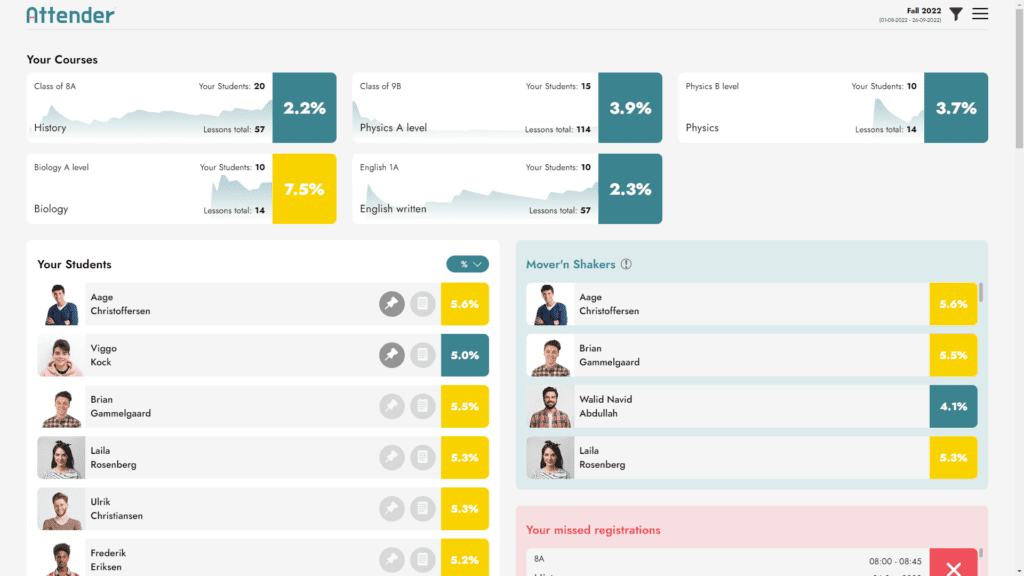
Task: Open the Fall 2022 period selector
Action: click(923, 11)
